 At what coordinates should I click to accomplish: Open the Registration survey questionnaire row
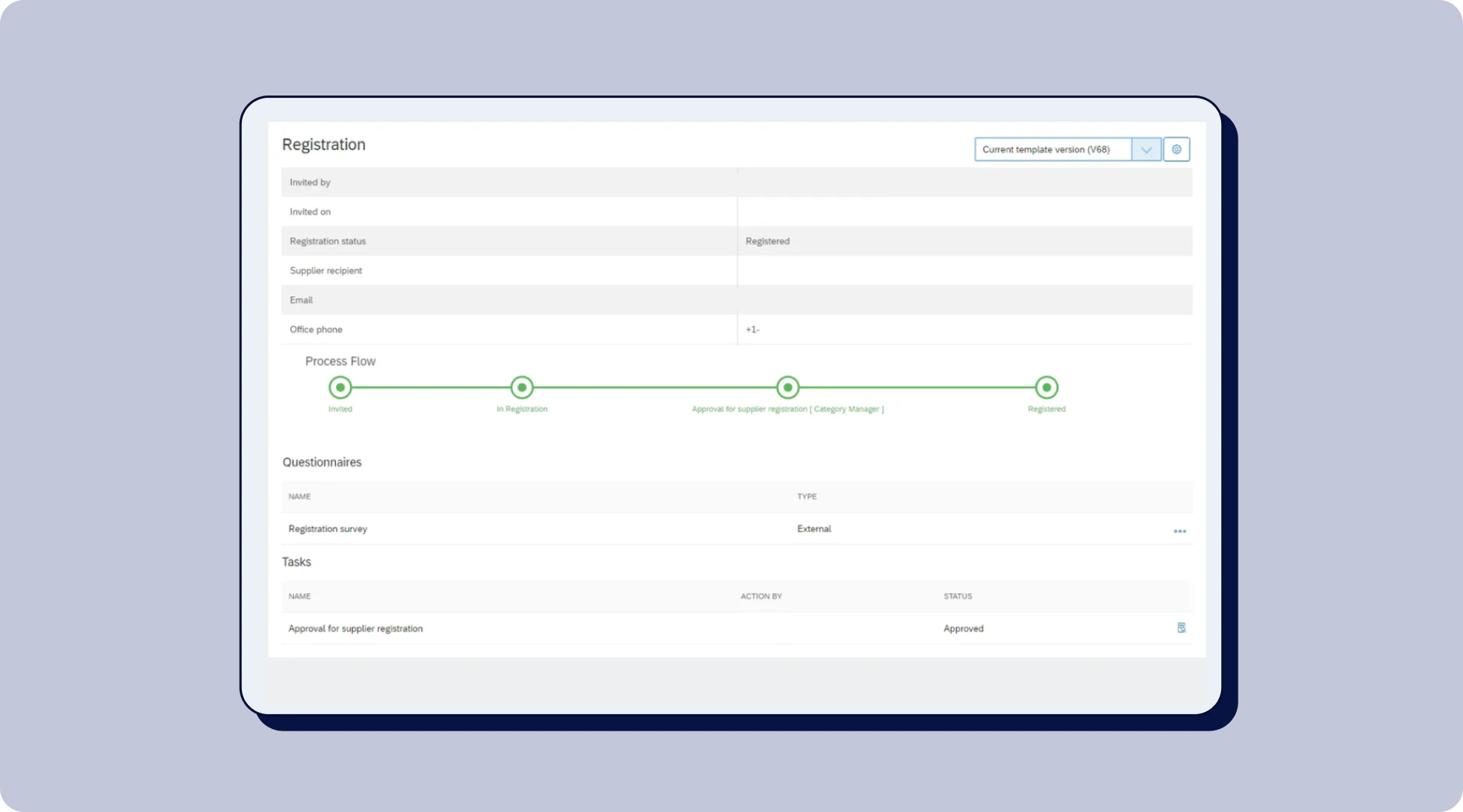[x=328, y=528]
